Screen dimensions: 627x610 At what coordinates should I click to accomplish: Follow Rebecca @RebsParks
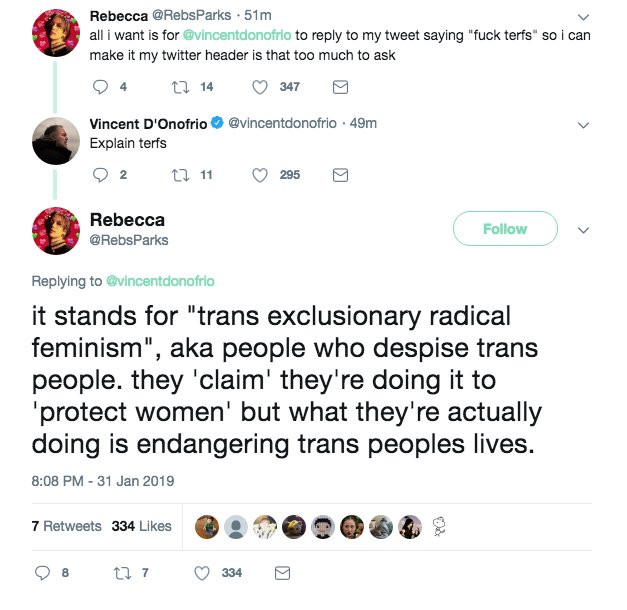pyautogui.click(x=505, y=228)
